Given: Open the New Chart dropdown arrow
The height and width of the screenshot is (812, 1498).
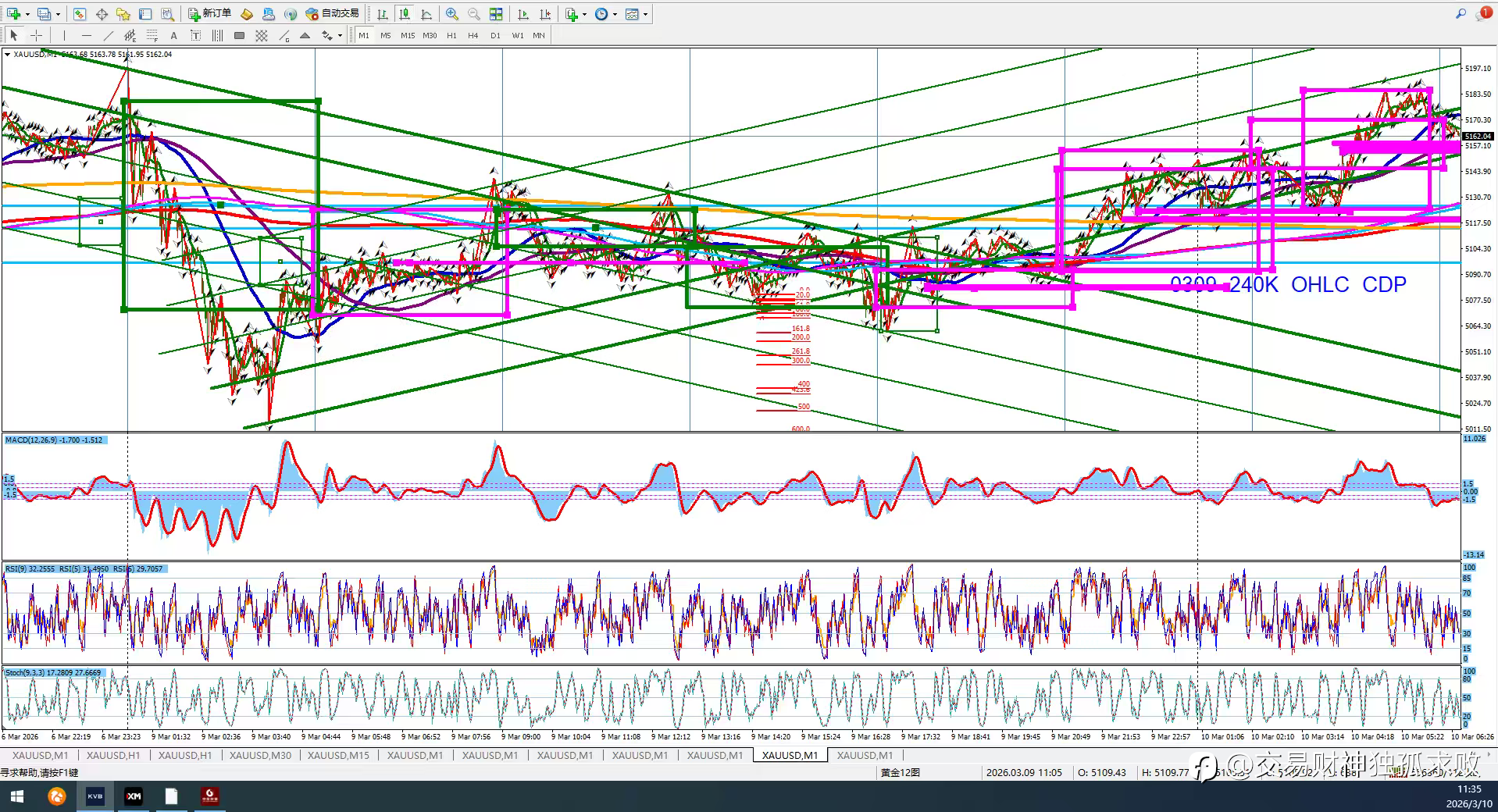Looking at the screenshot, I should [x=27, y=14].
